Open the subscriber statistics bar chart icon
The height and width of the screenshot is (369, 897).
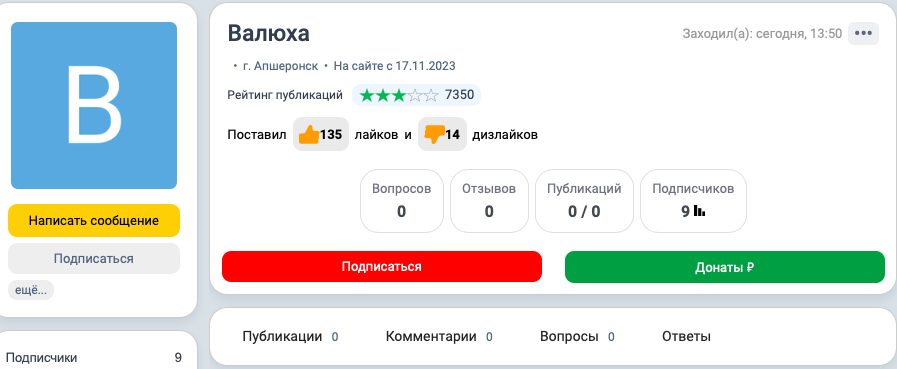(x=699, y=211)
